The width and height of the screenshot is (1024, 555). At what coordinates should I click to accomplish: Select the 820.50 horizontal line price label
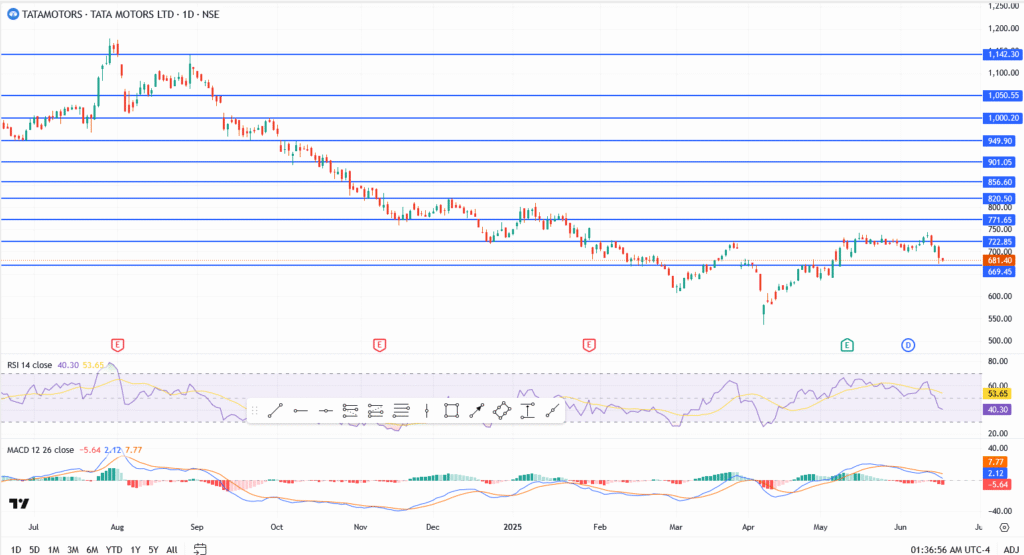pyautogui.click(x=999, y=198)
